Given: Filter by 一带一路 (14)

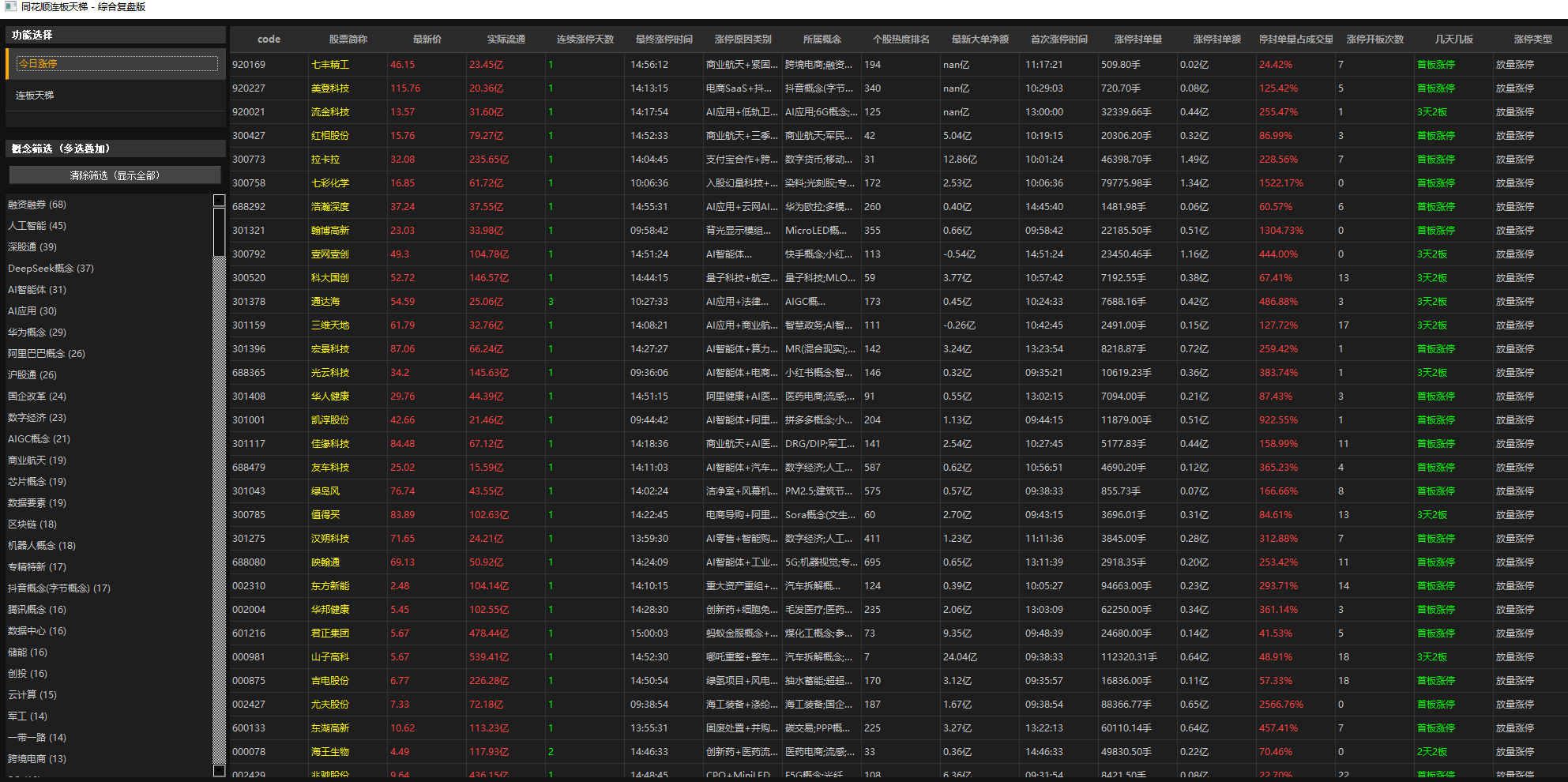Looking at the screenshot, I should point(37,738).
